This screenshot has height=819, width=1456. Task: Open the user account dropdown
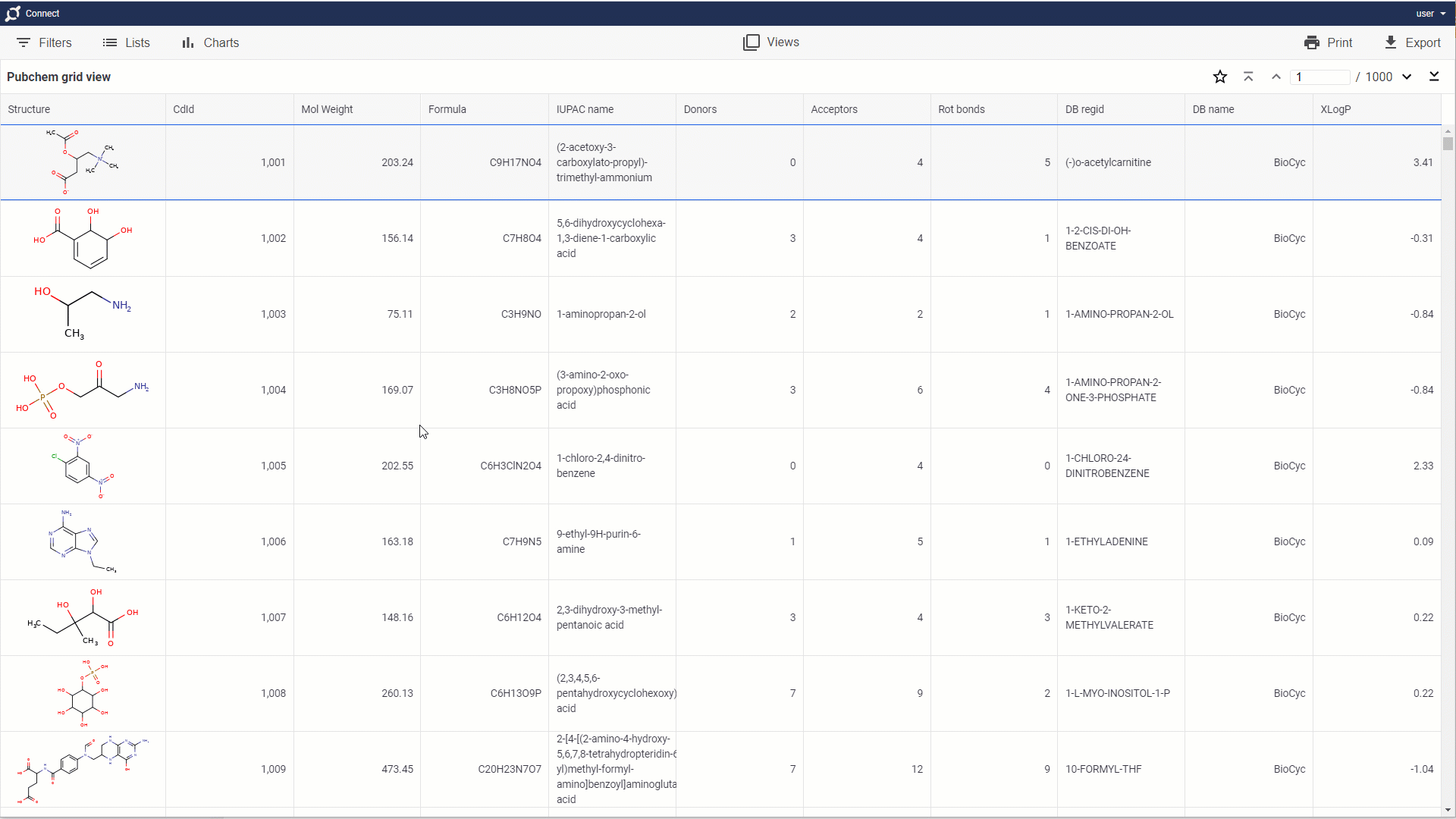pos(1430,14)
